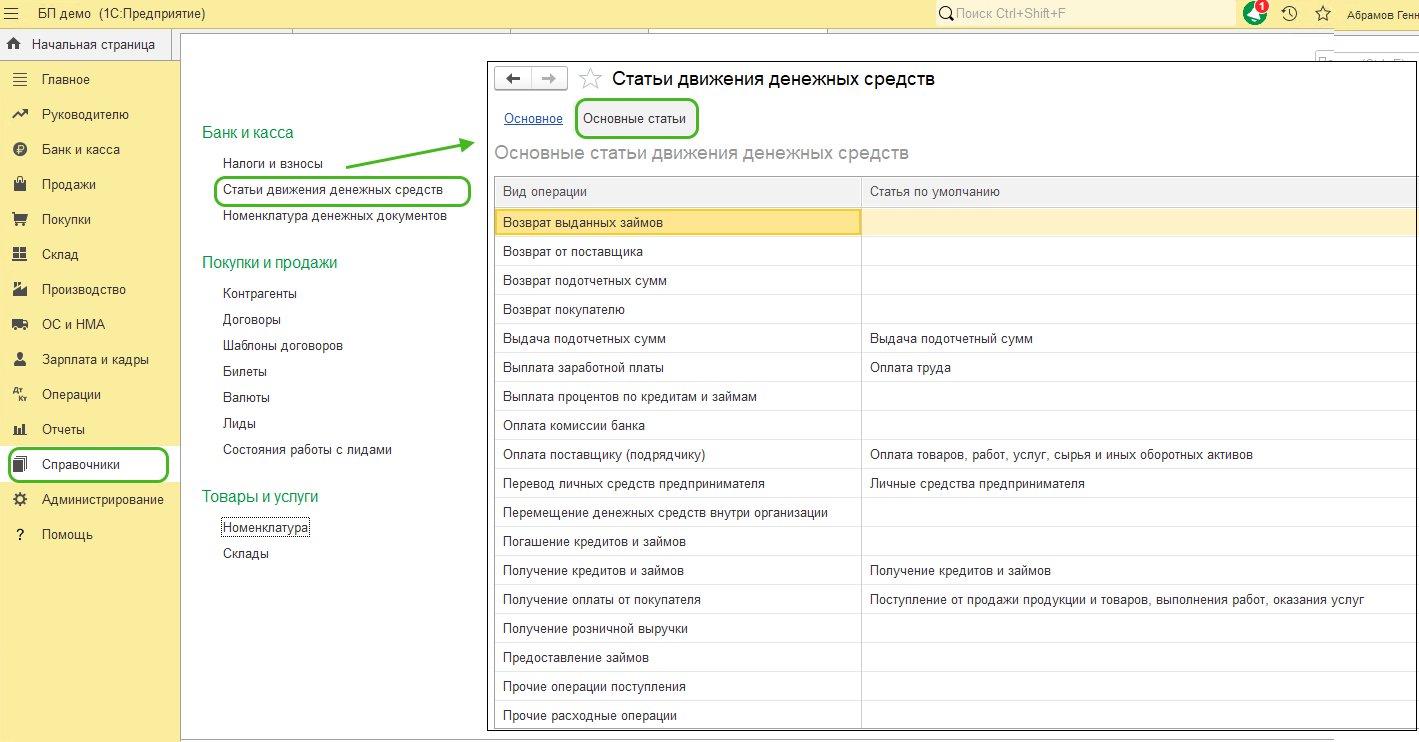Open Статьи движения денежных средств link
Image resolution: width=1419 pixels, height=742 pixels.
pyautogui.click(x=332, y=189)
